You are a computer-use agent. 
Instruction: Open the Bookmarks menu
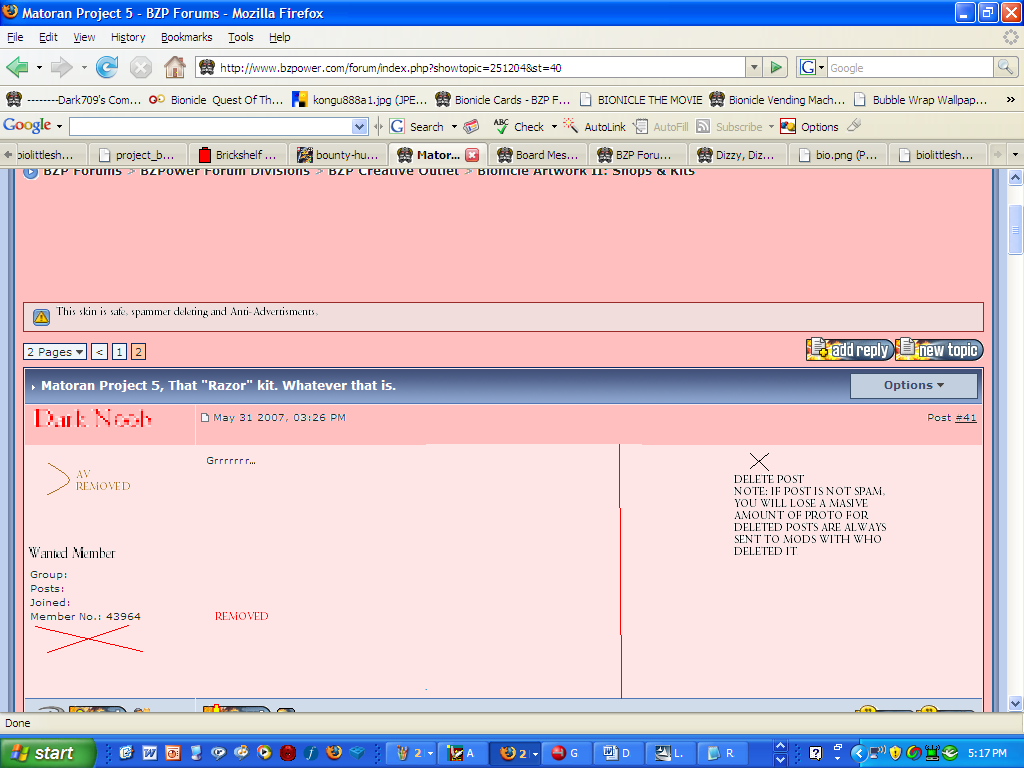coord(187,37)
